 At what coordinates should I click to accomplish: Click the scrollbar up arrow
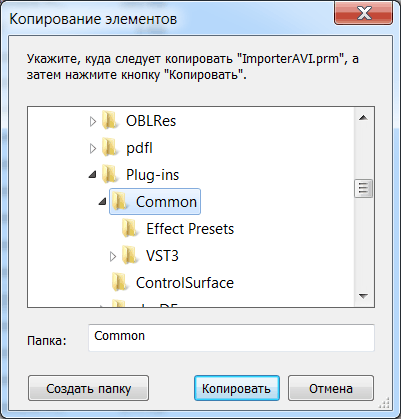coord(363,117)
